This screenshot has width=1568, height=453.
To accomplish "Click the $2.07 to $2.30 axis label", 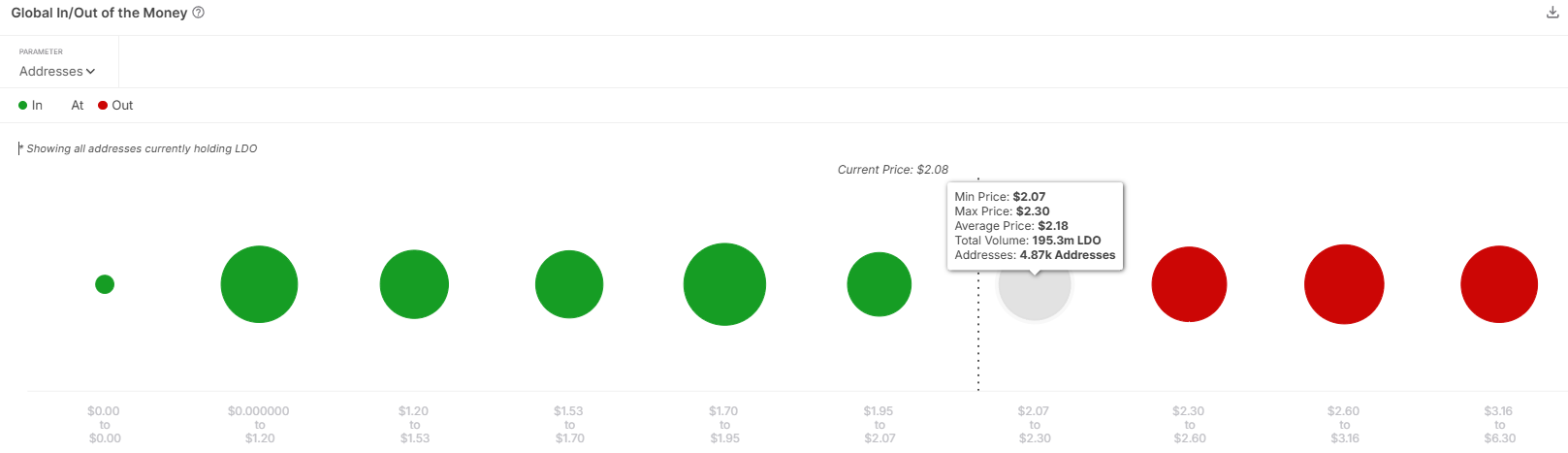I will [x=1035, y=425].
